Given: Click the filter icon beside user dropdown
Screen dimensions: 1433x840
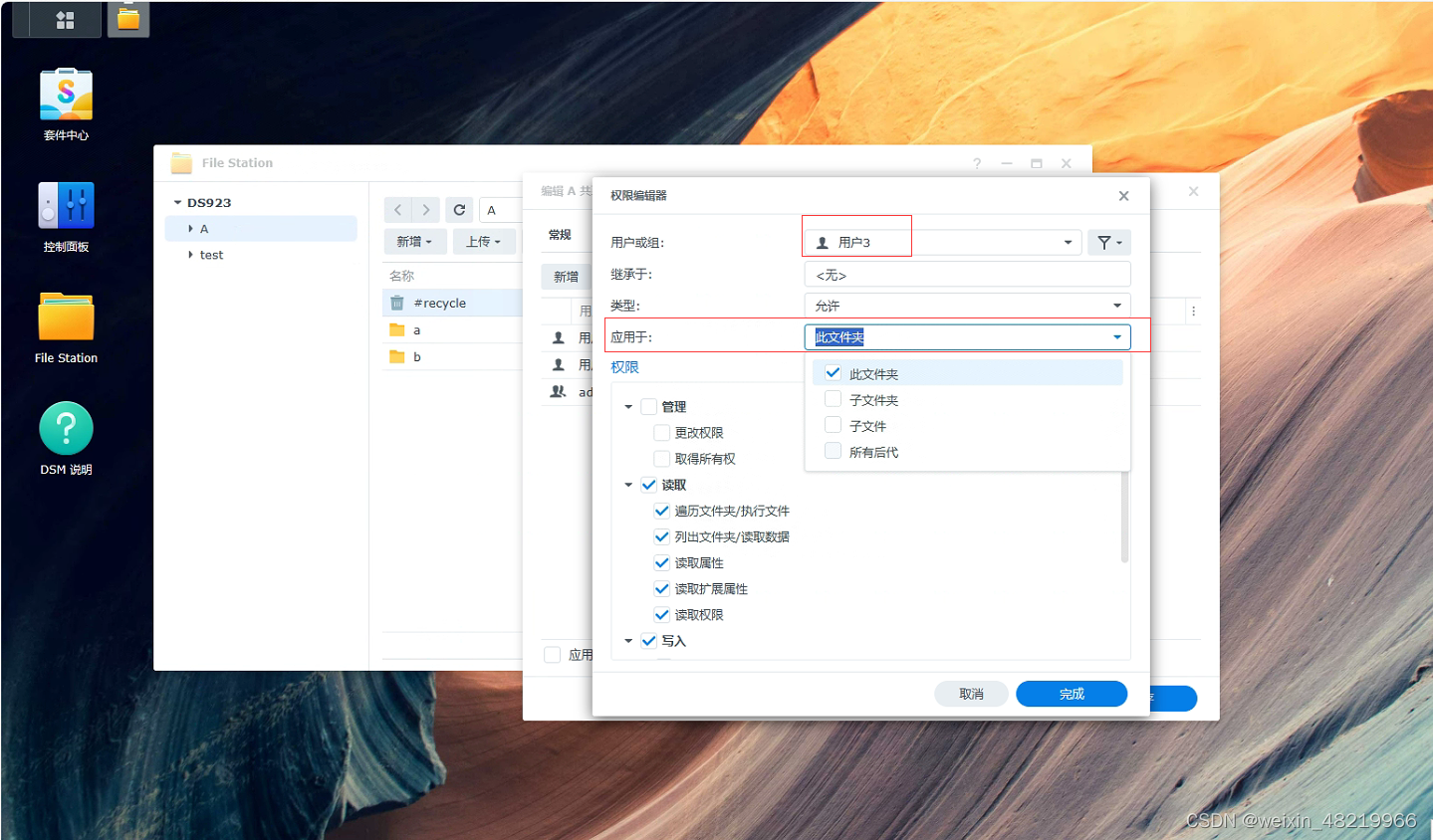Looking at the screenshot, I should 1108,242.
